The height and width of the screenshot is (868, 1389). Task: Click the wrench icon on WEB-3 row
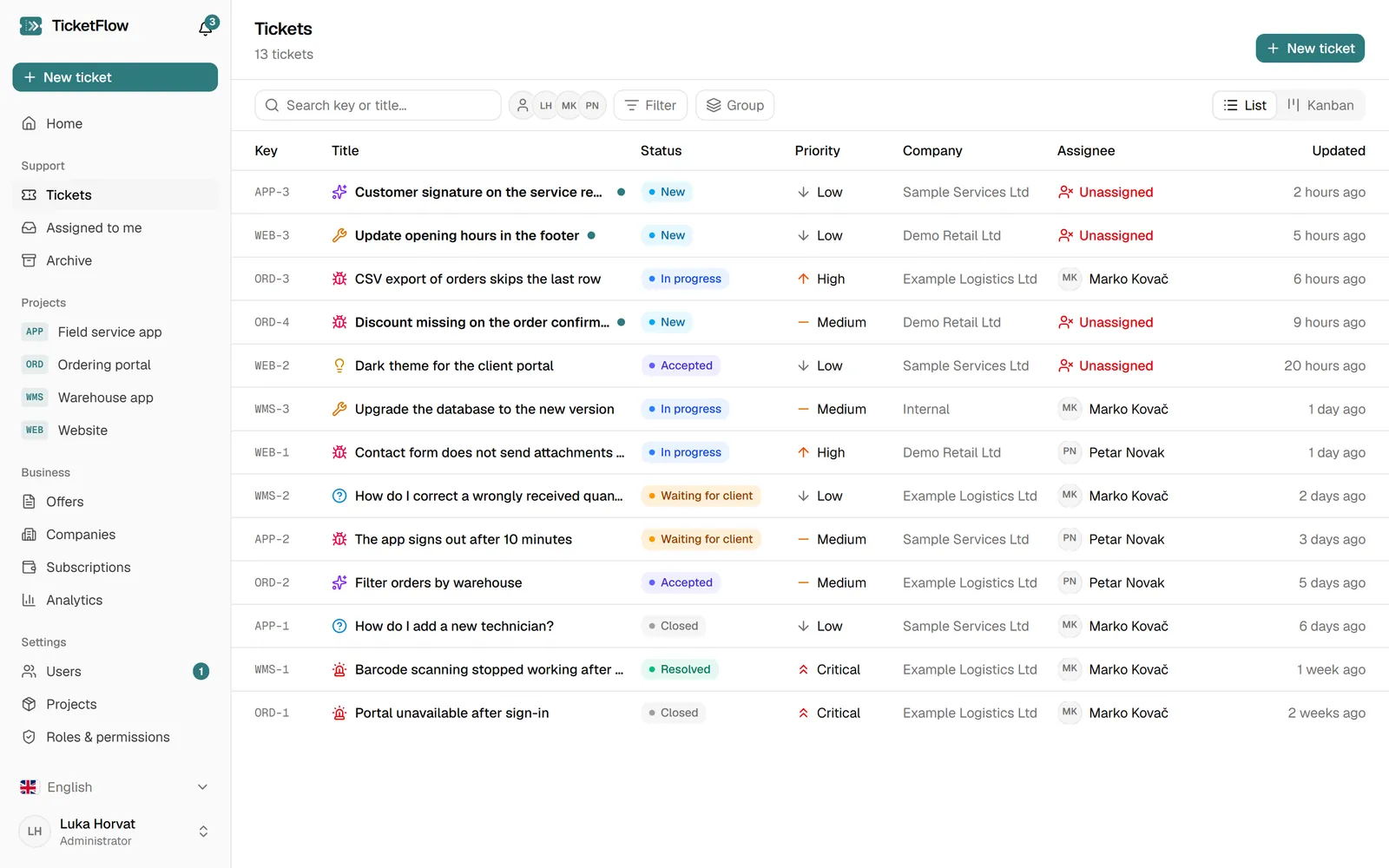pos(339,235)
